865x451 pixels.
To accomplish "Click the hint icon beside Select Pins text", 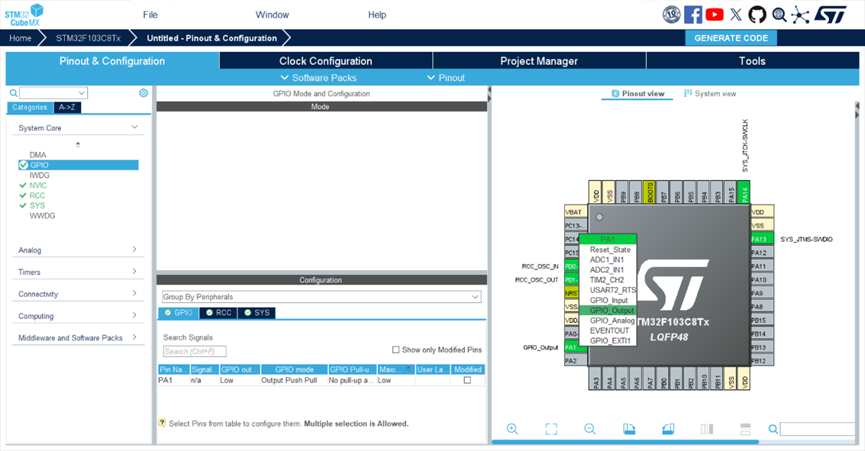I will tap(162, 423).
